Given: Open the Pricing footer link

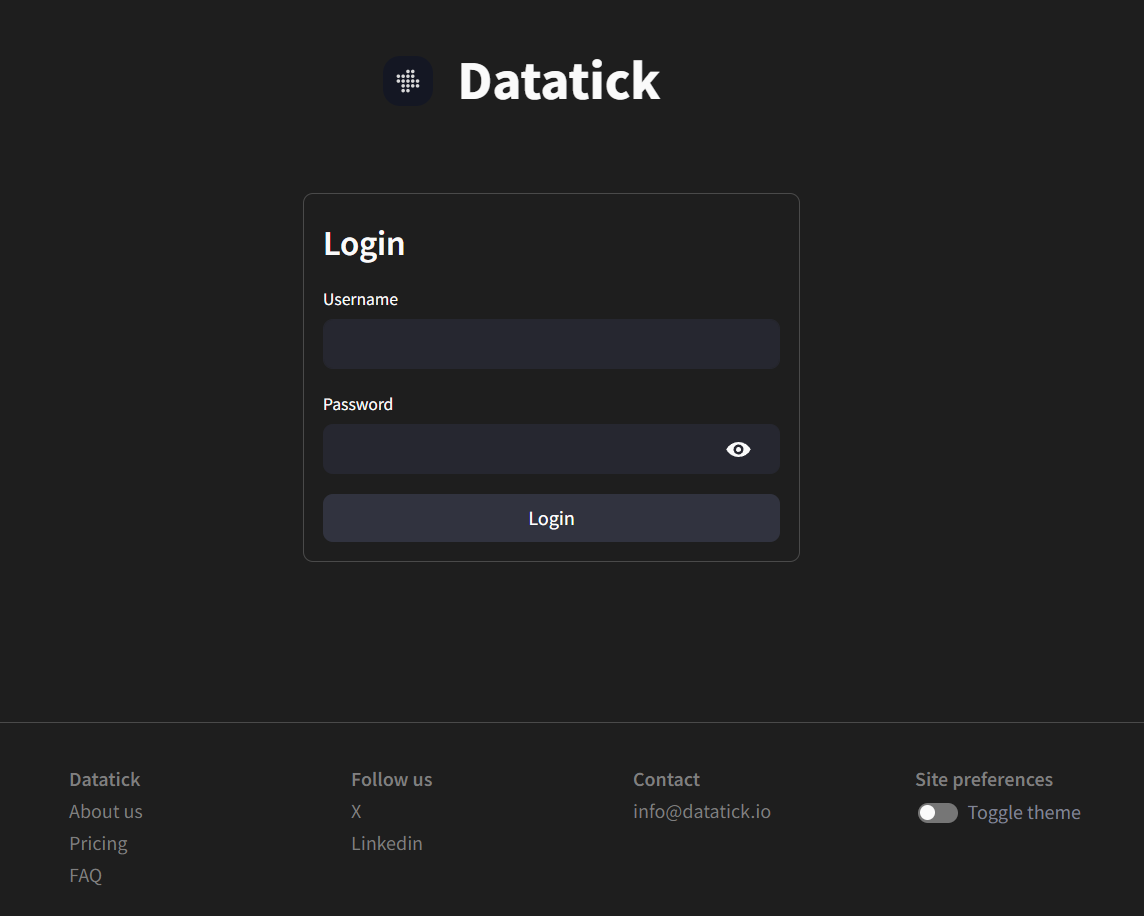Looking at the screenshot, I should tap(98, 844).
